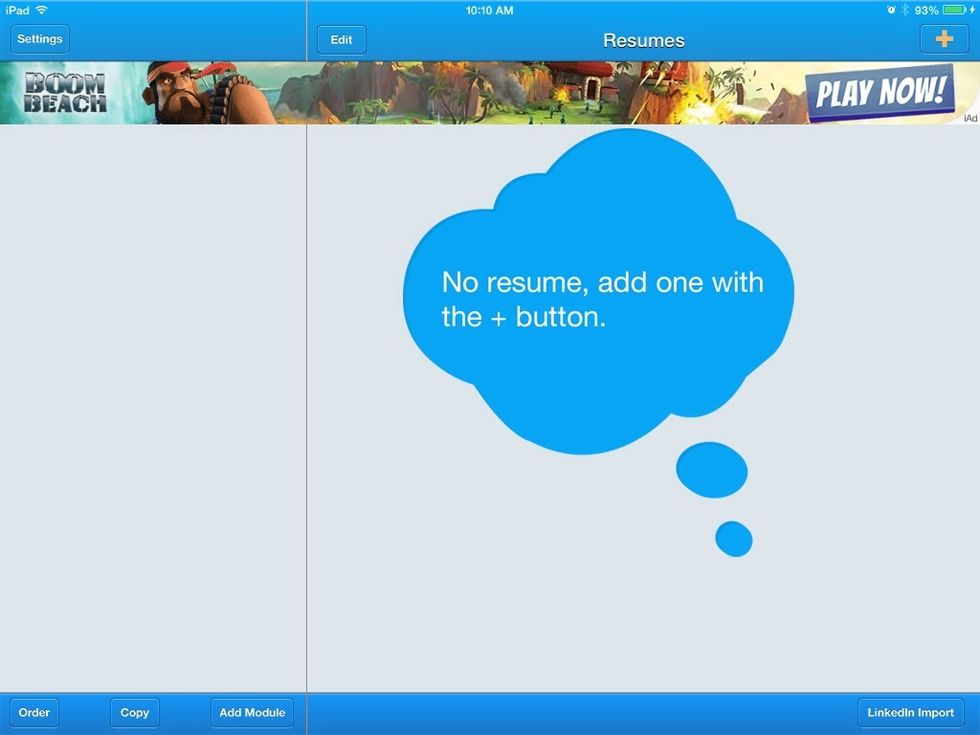Tap the charging bolt icon in the status bar

coord(972,10)
